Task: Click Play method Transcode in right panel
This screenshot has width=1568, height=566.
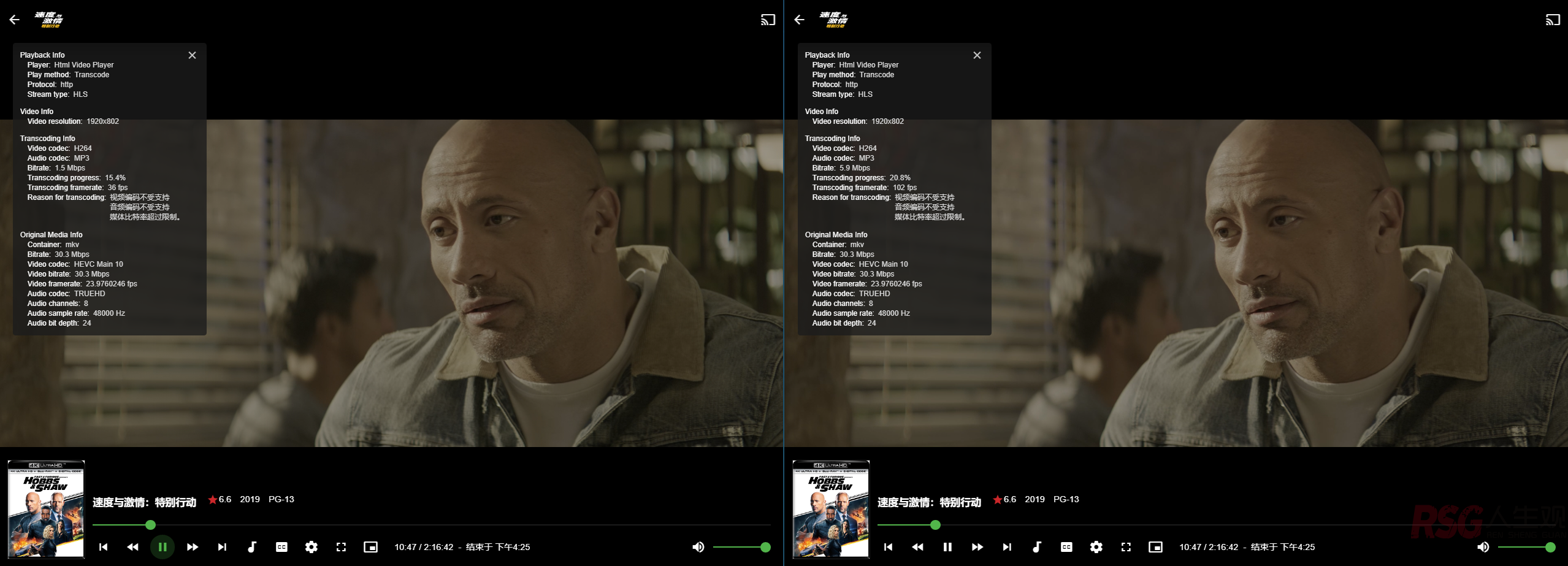Action: 853,75
